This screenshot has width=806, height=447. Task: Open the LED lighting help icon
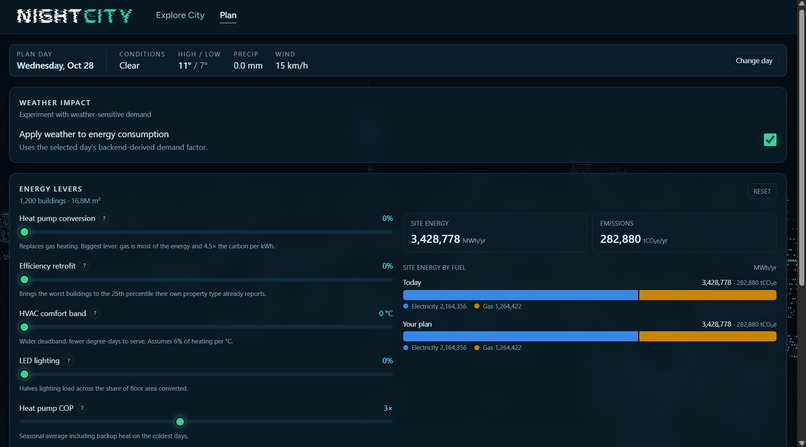pyautogui.click(x=68, y=361)
